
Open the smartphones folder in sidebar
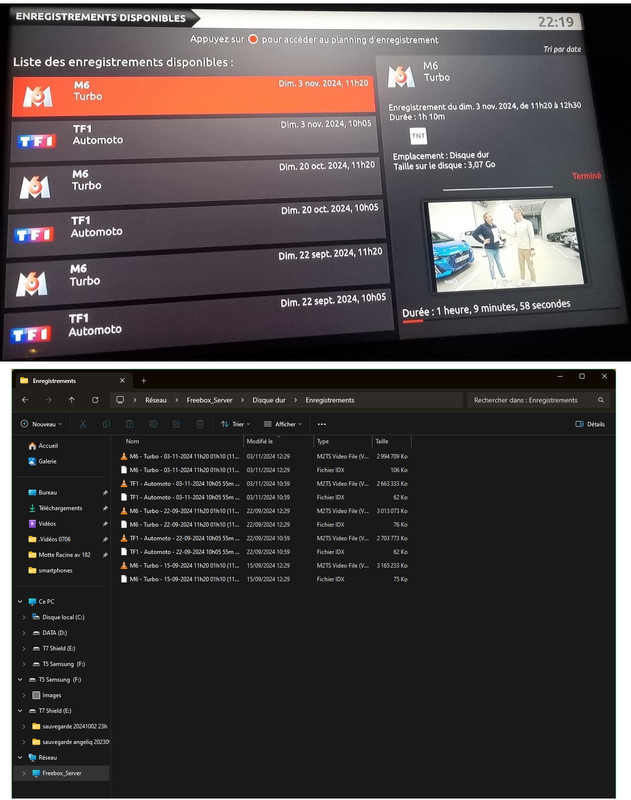point(50,570)
